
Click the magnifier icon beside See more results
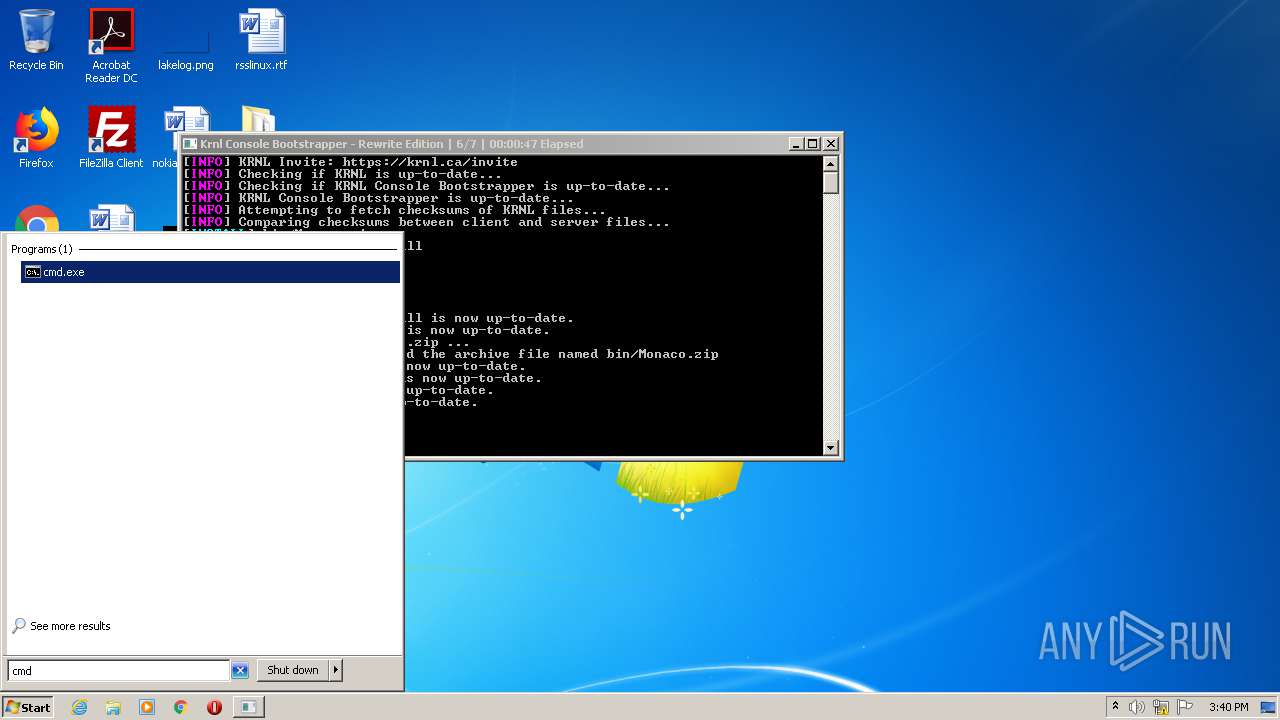[x=19, y=626]
